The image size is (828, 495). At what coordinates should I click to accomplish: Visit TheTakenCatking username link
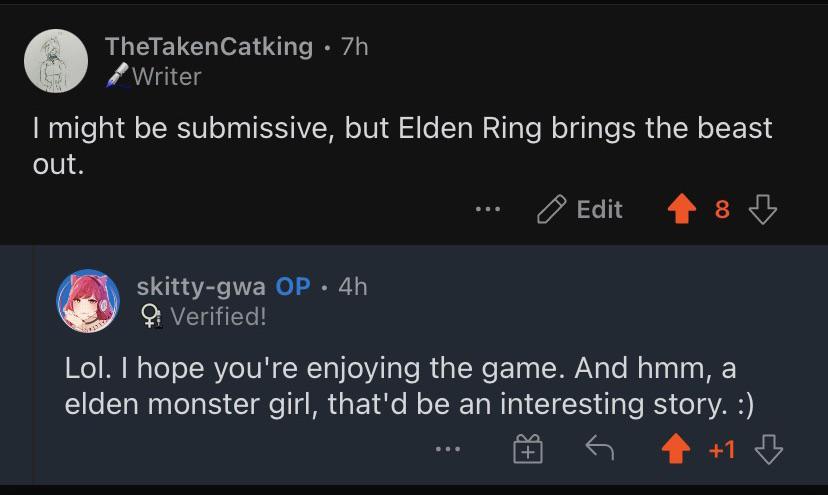[x=209, y=46]
